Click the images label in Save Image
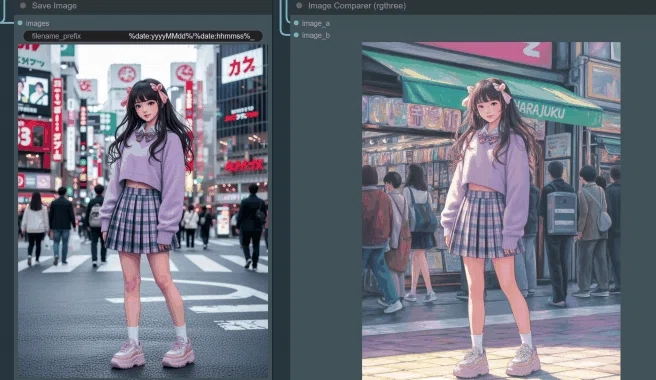The image size is (656, 380). (x=37, y=23)
